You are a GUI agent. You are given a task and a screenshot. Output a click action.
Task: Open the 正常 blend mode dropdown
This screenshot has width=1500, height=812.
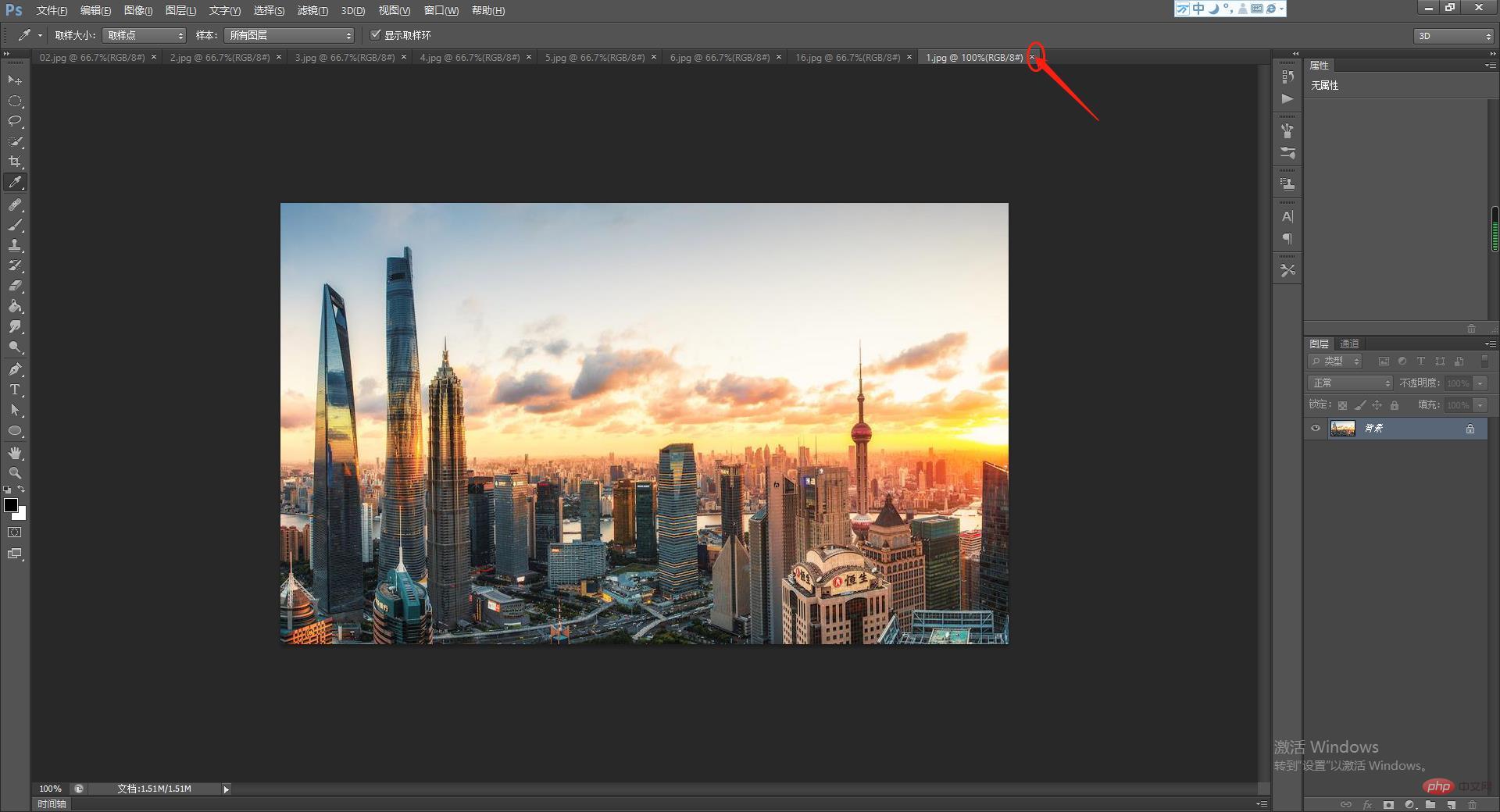pos(1350,383)
